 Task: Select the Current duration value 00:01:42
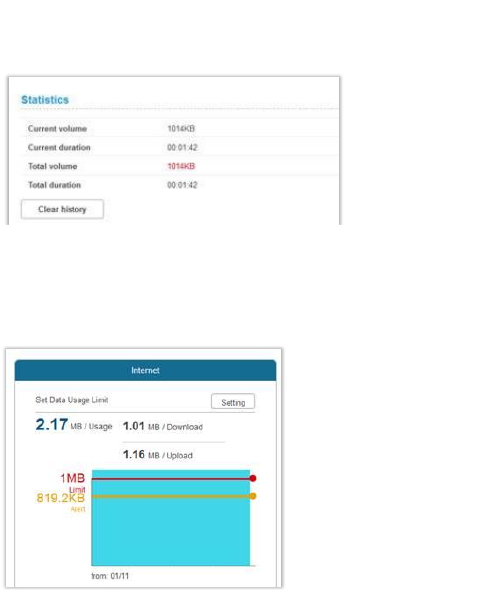(x=182, y=148)
